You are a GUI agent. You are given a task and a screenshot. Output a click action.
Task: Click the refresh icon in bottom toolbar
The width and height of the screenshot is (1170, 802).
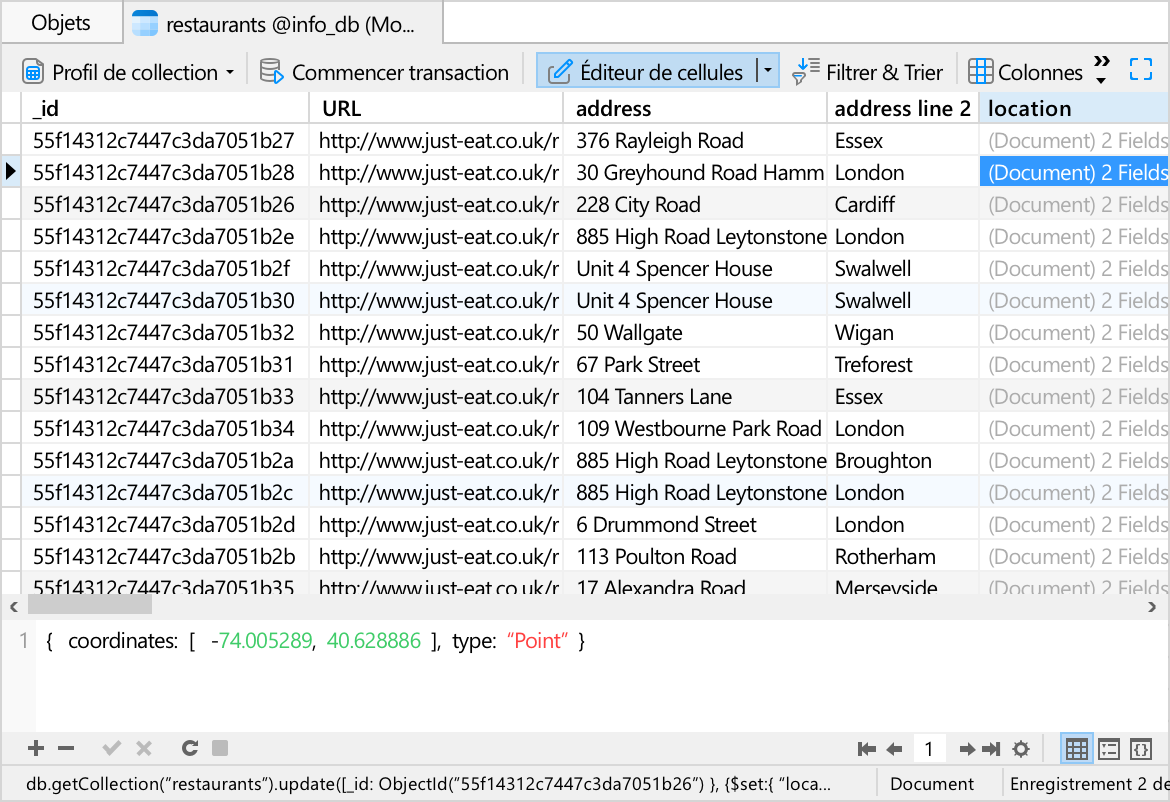(189, 748)
